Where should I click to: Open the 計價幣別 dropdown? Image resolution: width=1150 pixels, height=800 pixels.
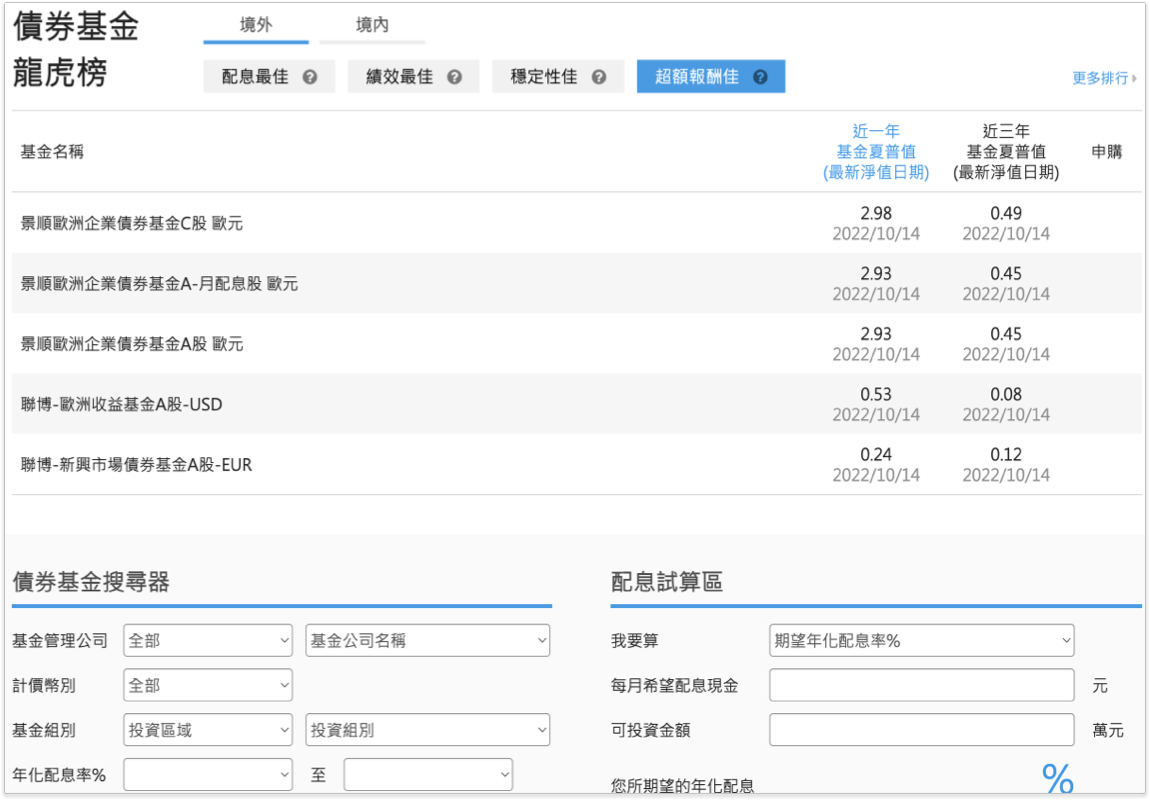[x=208, y=686]
